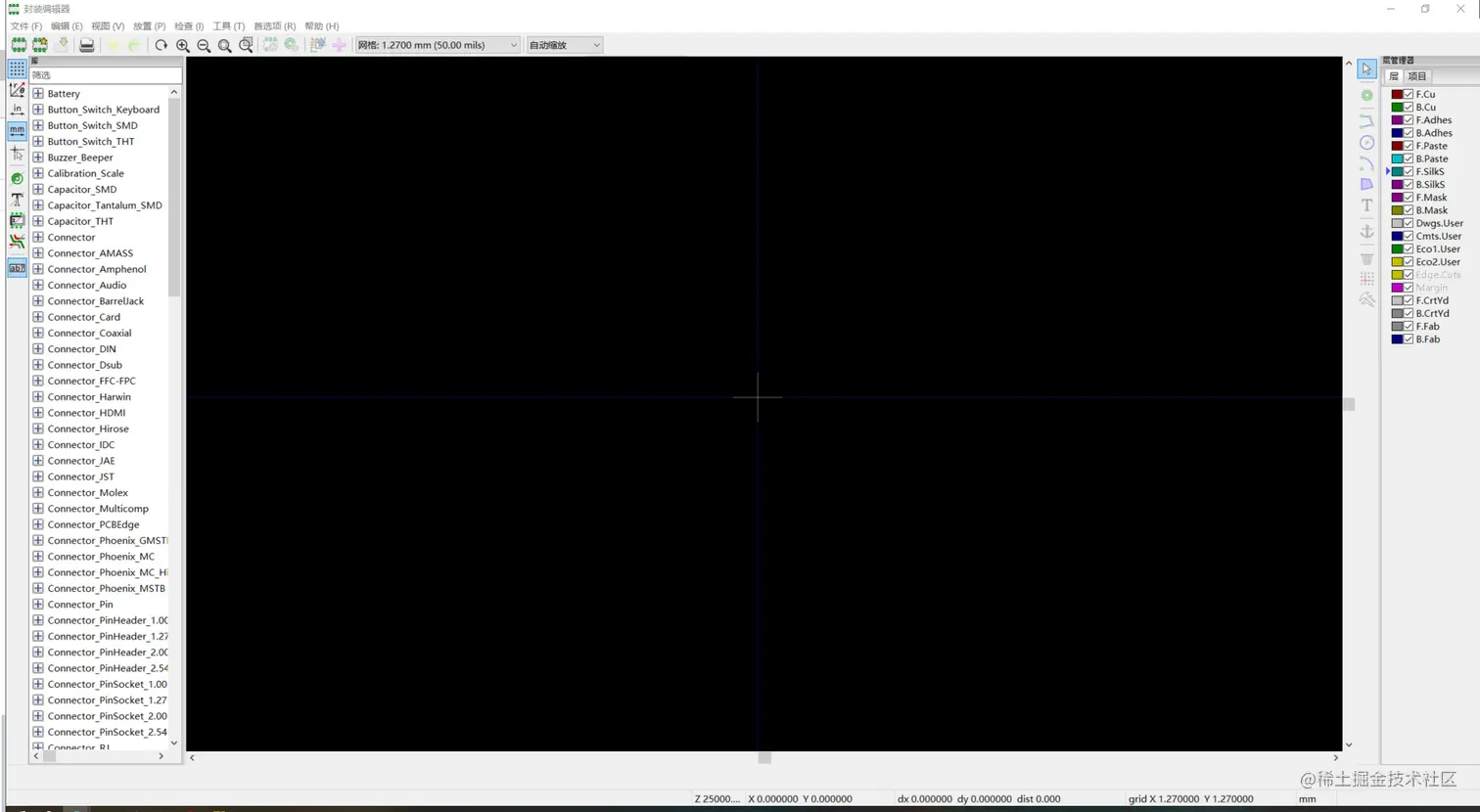1480x812 pixels.
Task: Expand the Capacitor_SMD library node
Action: tap(38, 189)
